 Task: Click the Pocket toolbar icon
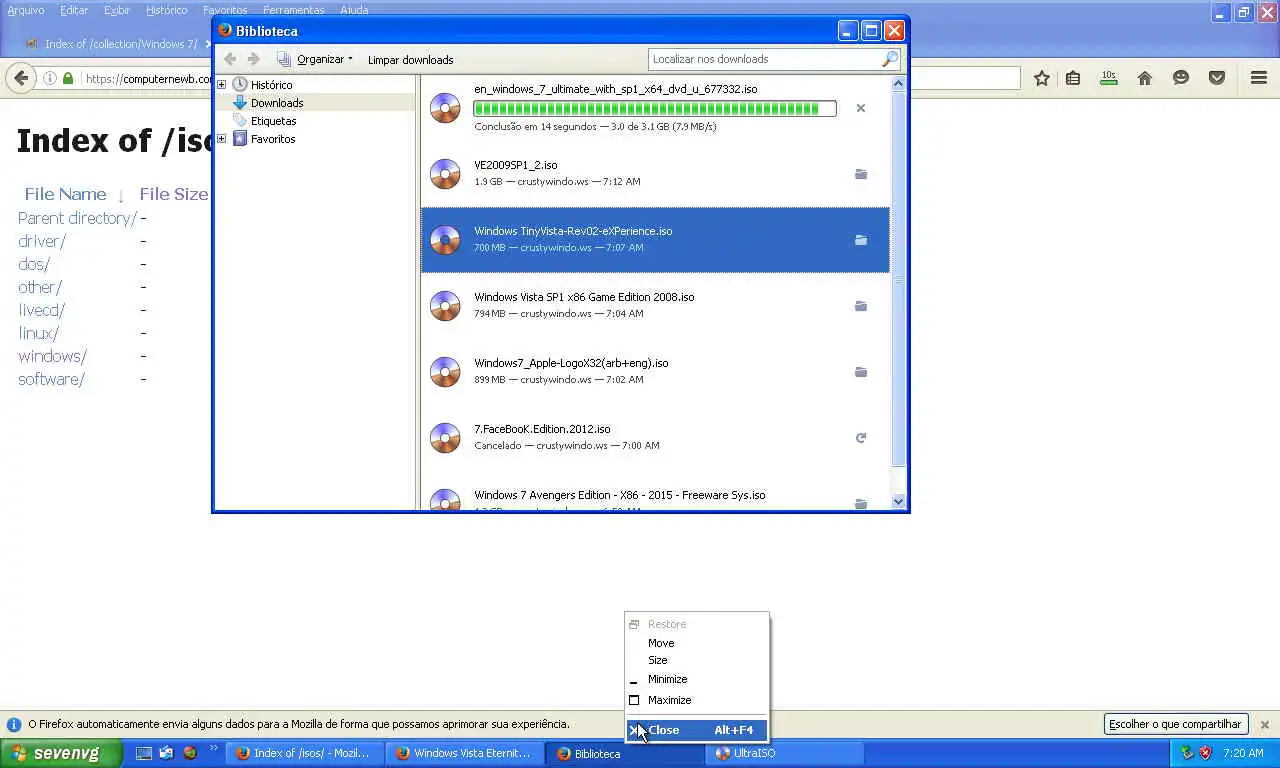click(x=1217, y=78)
